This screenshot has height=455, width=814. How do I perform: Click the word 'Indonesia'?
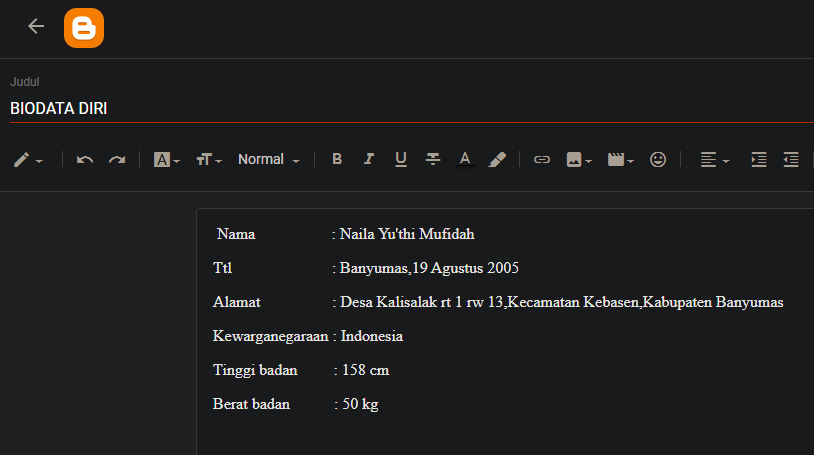(x=372, y=336)
